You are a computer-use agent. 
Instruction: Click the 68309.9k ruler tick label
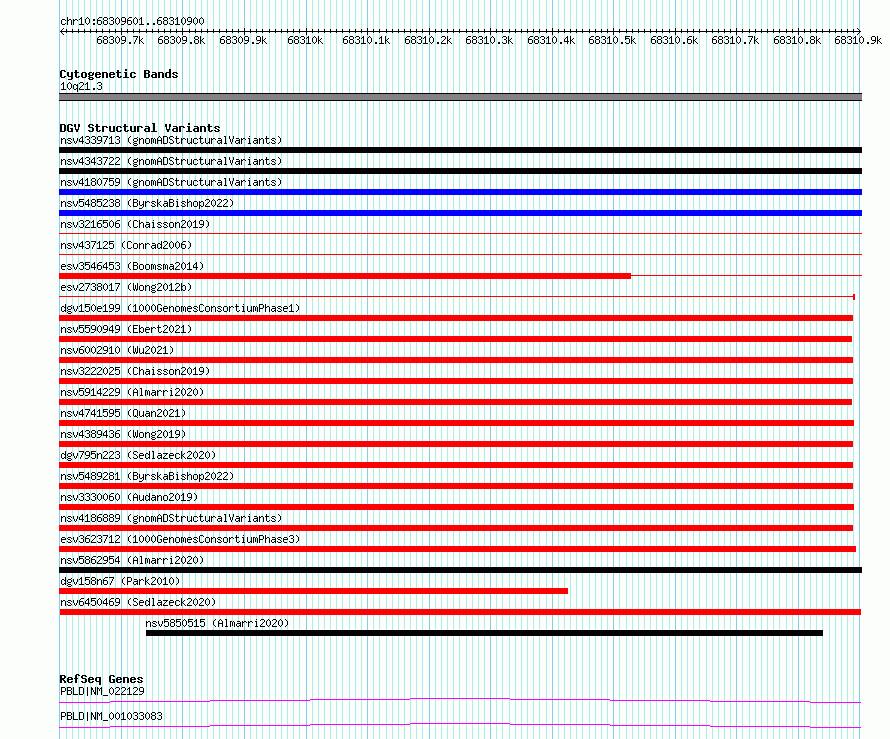tap(243, 40)
